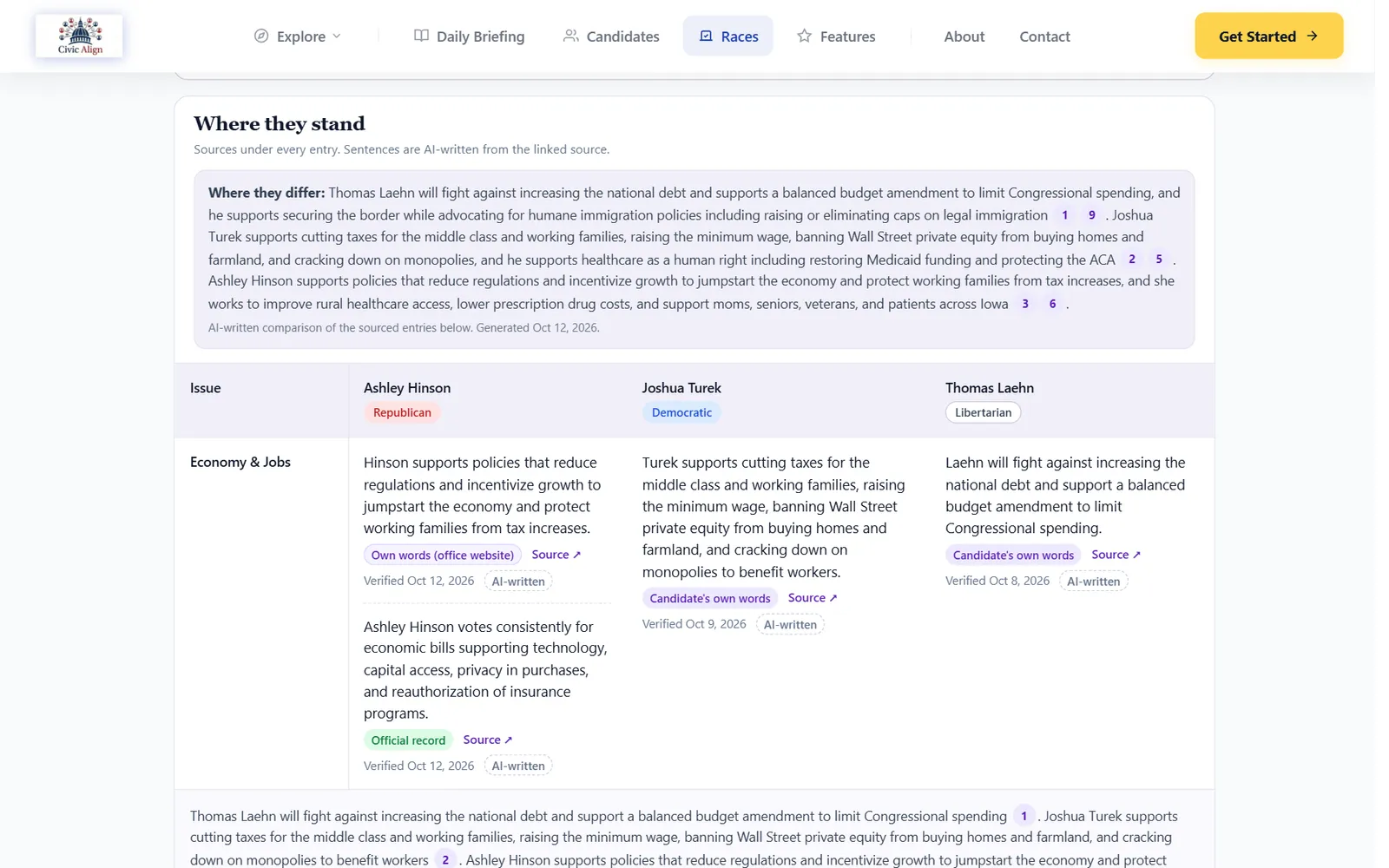Click the star icon beside Features
Viewport: 1389px width, 868px height.
coord(805,36)
